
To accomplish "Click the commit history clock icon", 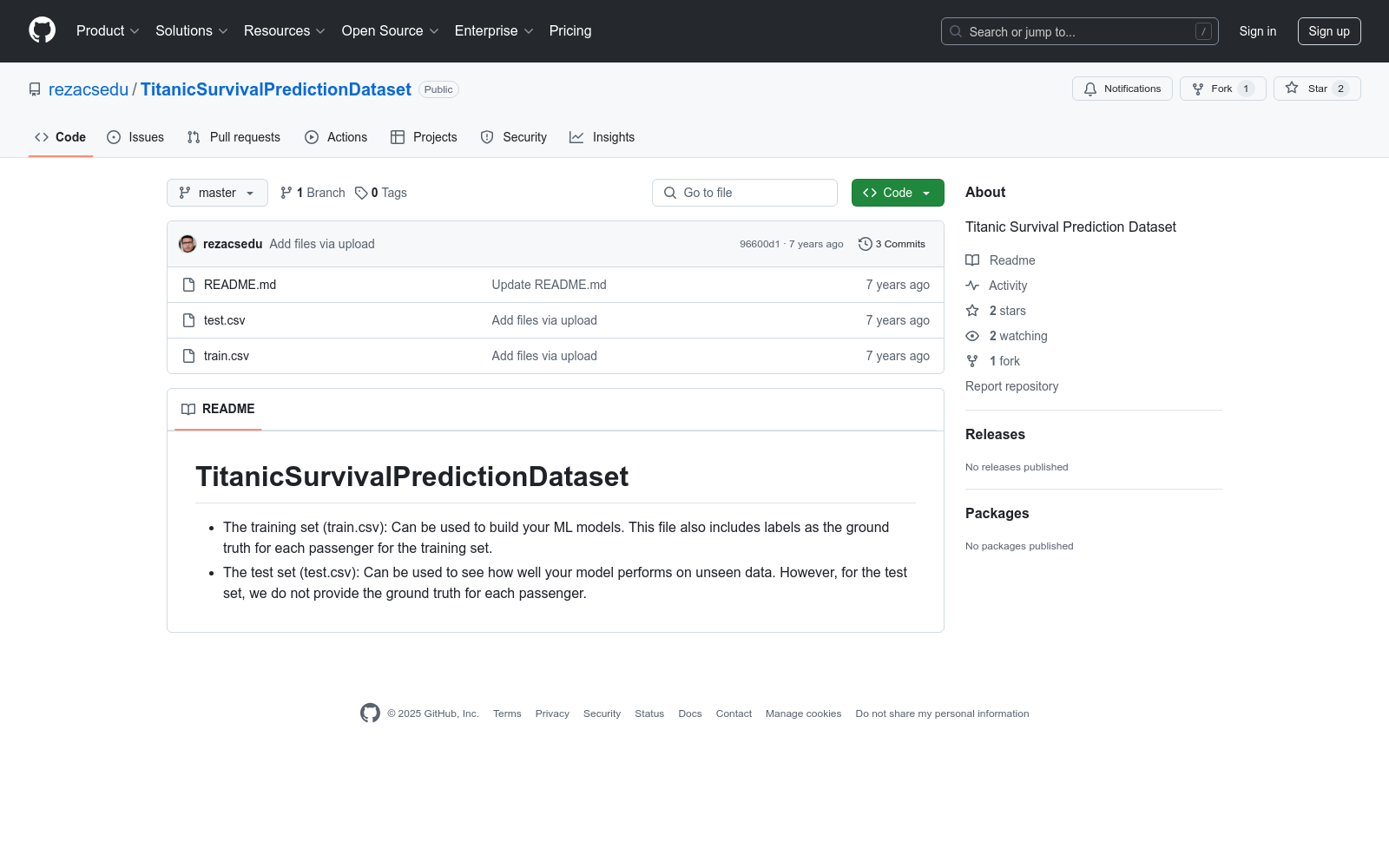I will [x=865, y=244].
